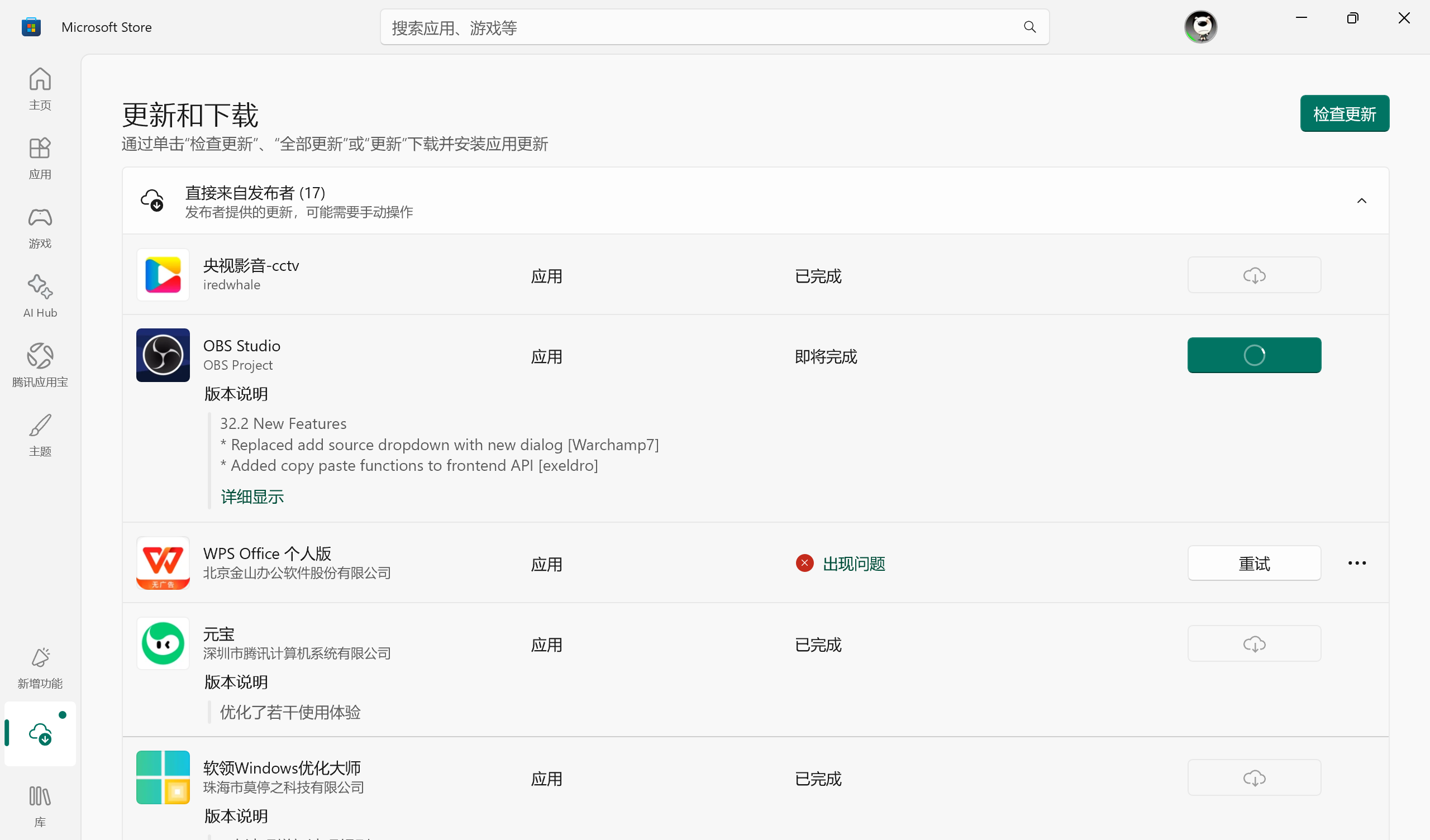Open AI Hub from the sidebar

point(40,297)
